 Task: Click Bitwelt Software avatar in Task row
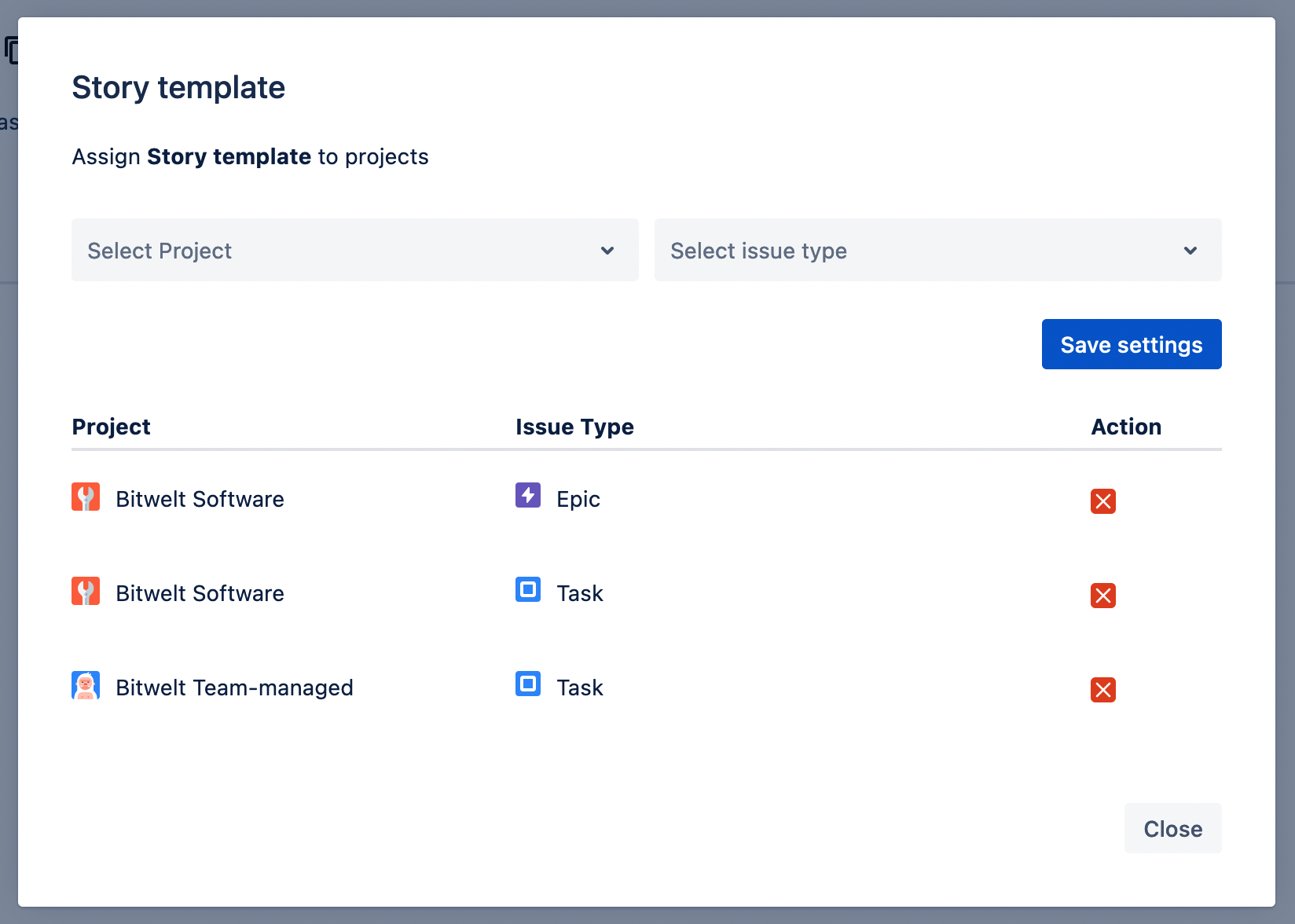pos(86,591)
